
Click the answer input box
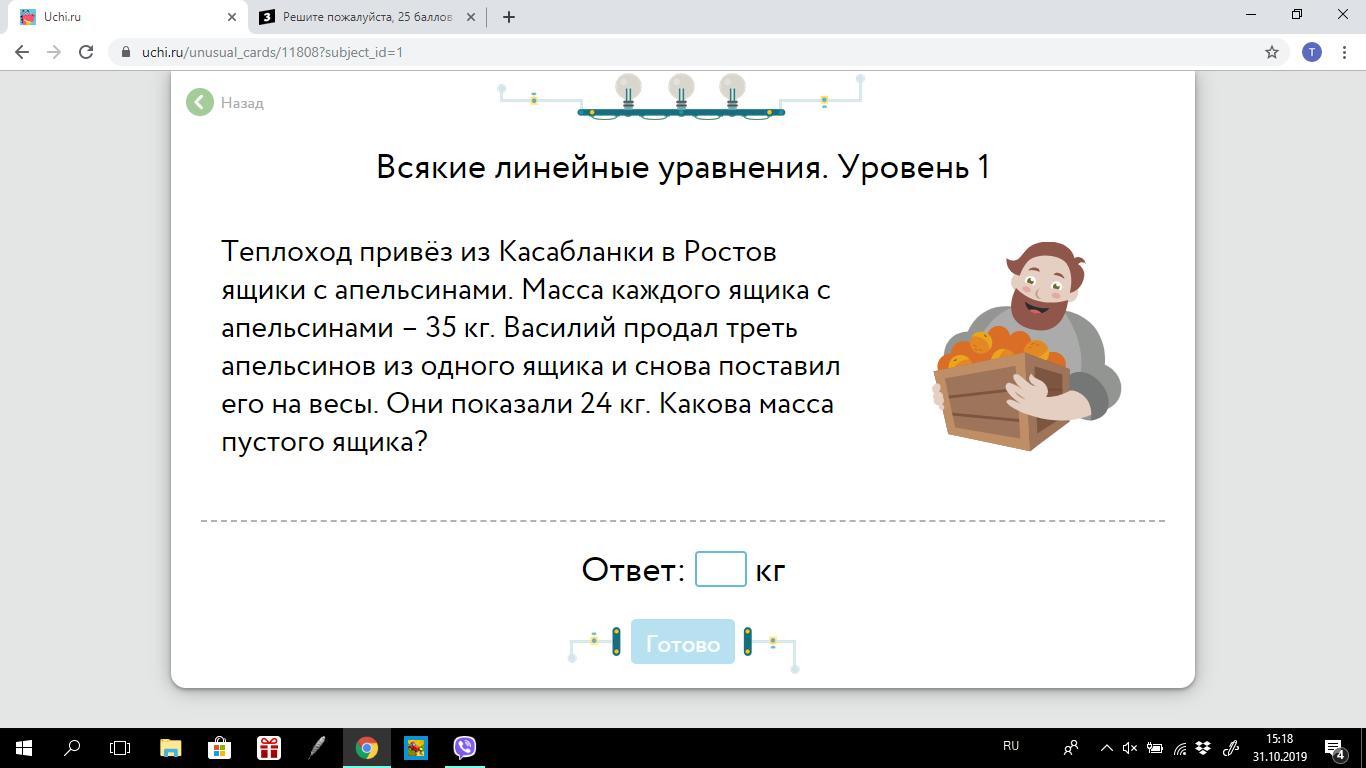point(720,569)
